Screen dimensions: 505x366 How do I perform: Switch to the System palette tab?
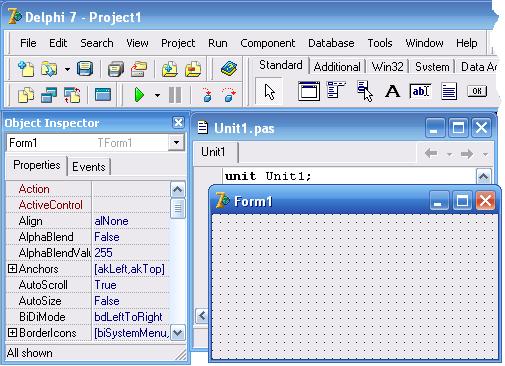(432, 67)
